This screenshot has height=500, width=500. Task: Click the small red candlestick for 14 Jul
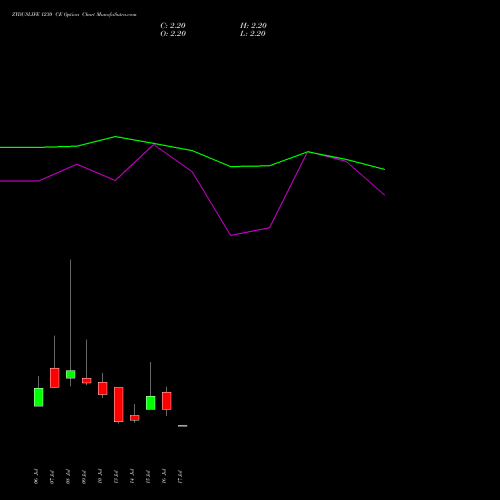[x=135, y=418]
